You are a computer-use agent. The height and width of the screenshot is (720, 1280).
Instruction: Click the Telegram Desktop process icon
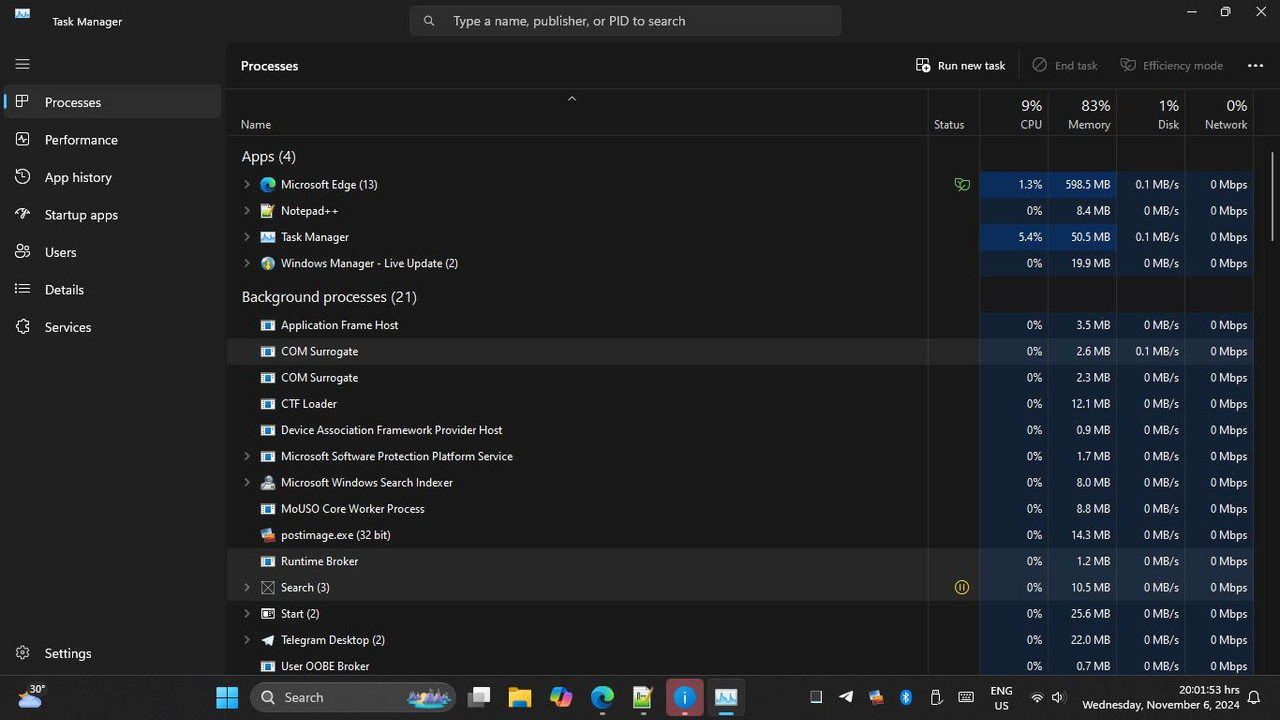[x=267, y=640]
